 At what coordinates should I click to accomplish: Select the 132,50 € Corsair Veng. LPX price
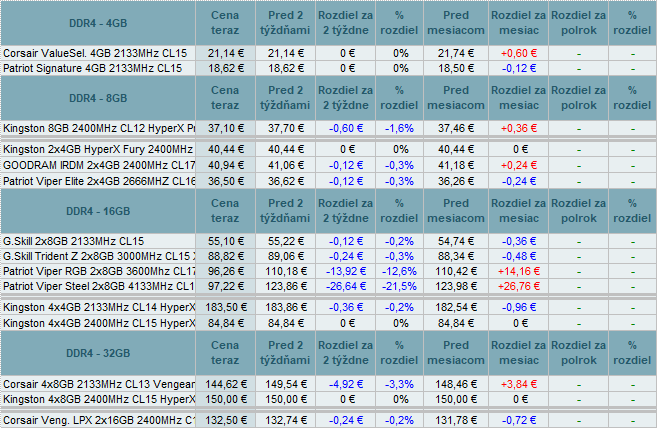226,420
